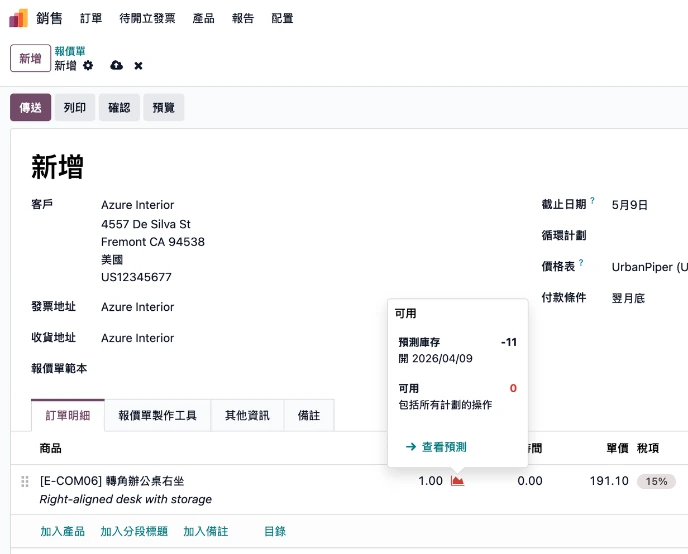Open the 價格表 field showing UrbanPiper

coord(649,267)
